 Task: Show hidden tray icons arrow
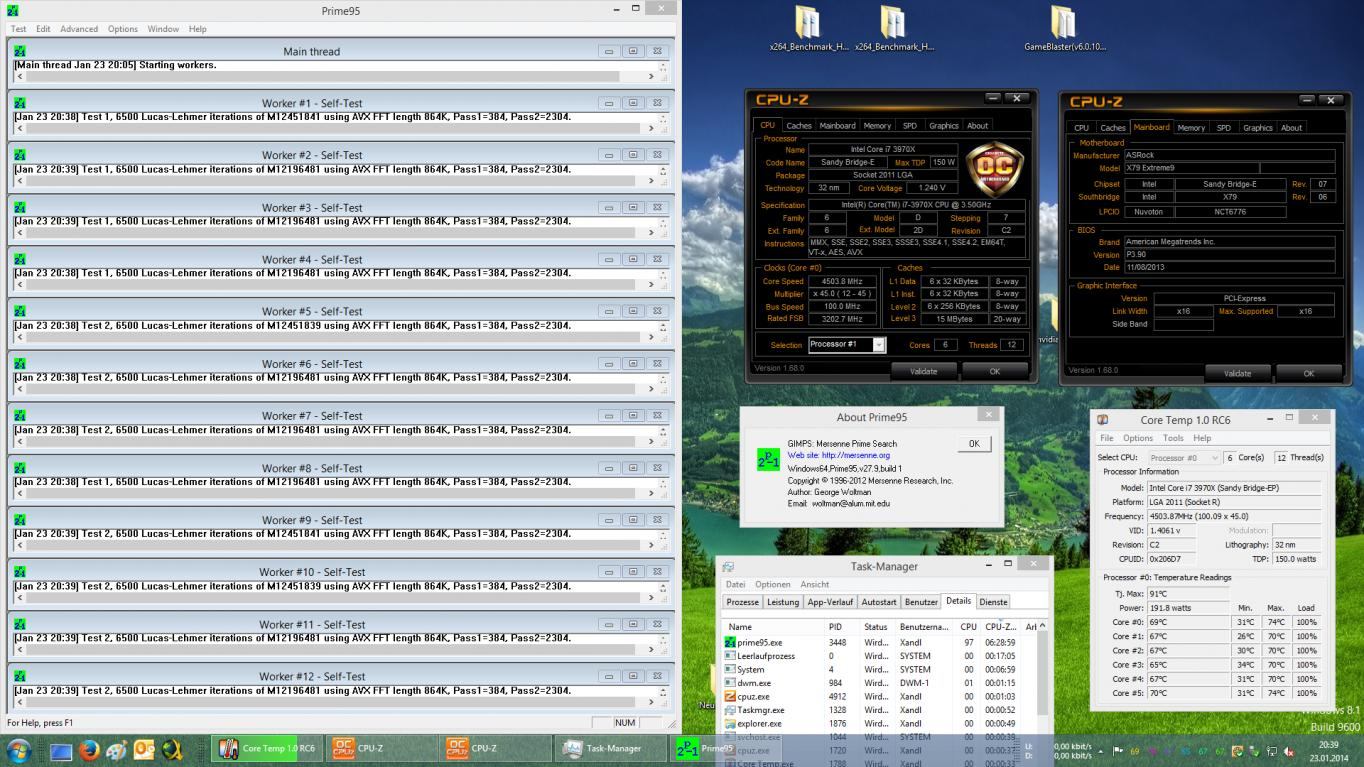1101,751
